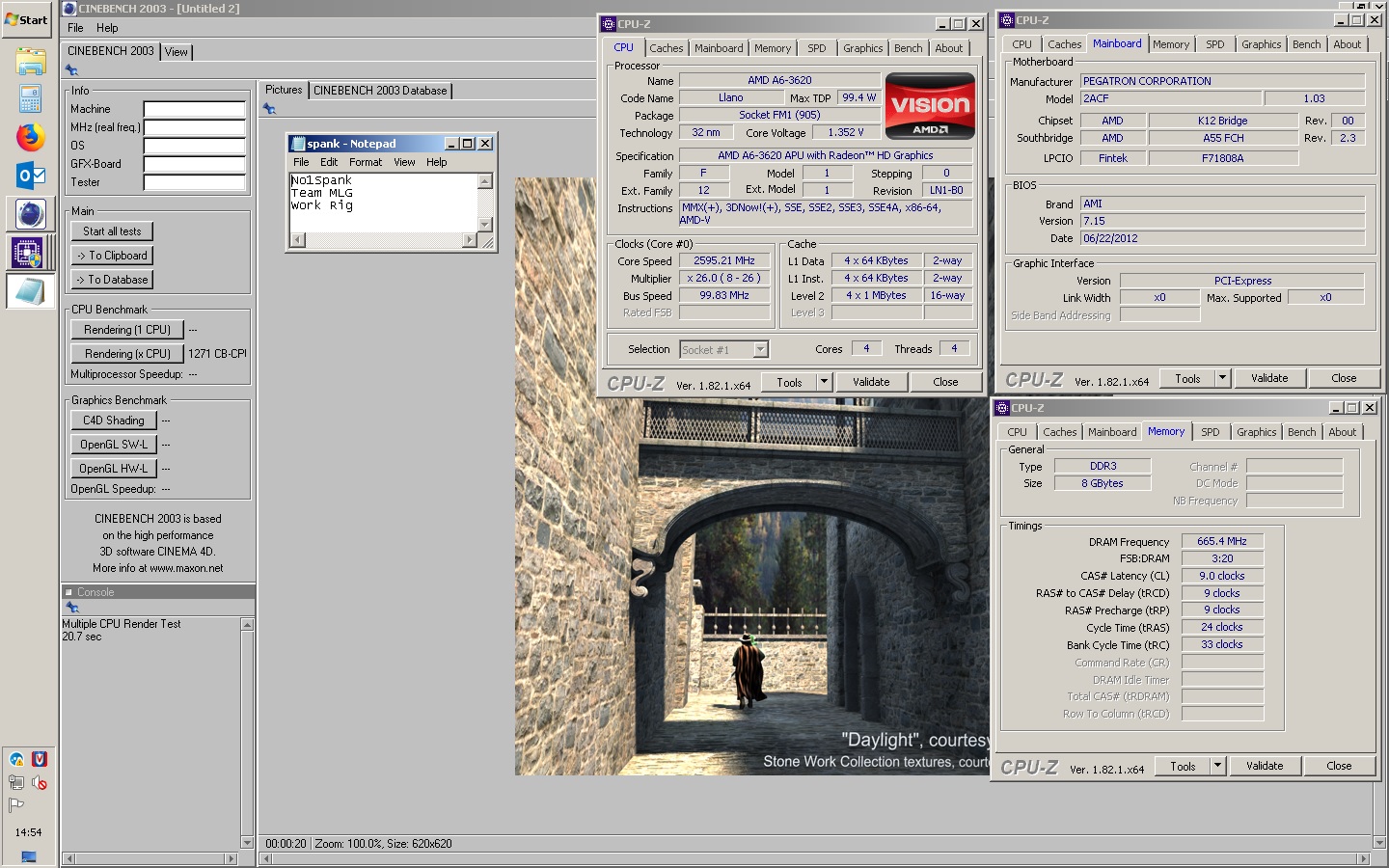The width and height of the screenshot is (1389, 868).
Task: Expand Tools arrow in CPU-Z Memory window
Action: [x=1217, y=766]
